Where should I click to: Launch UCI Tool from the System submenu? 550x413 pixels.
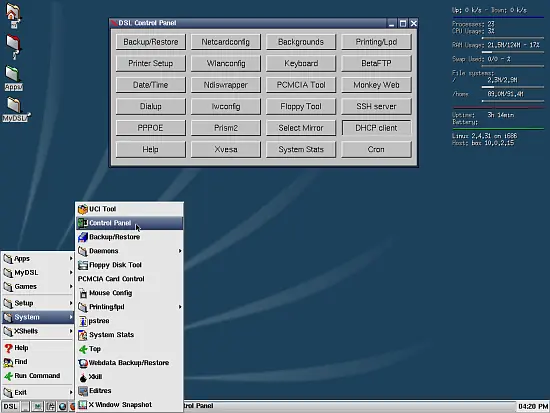(129, 209)
